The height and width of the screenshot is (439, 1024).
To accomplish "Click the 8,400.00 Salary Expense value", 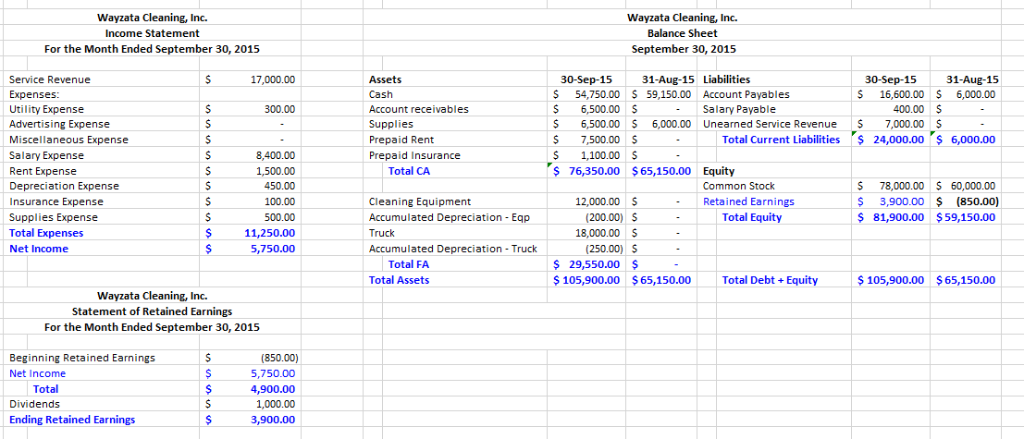I will (x=277, y=155).
